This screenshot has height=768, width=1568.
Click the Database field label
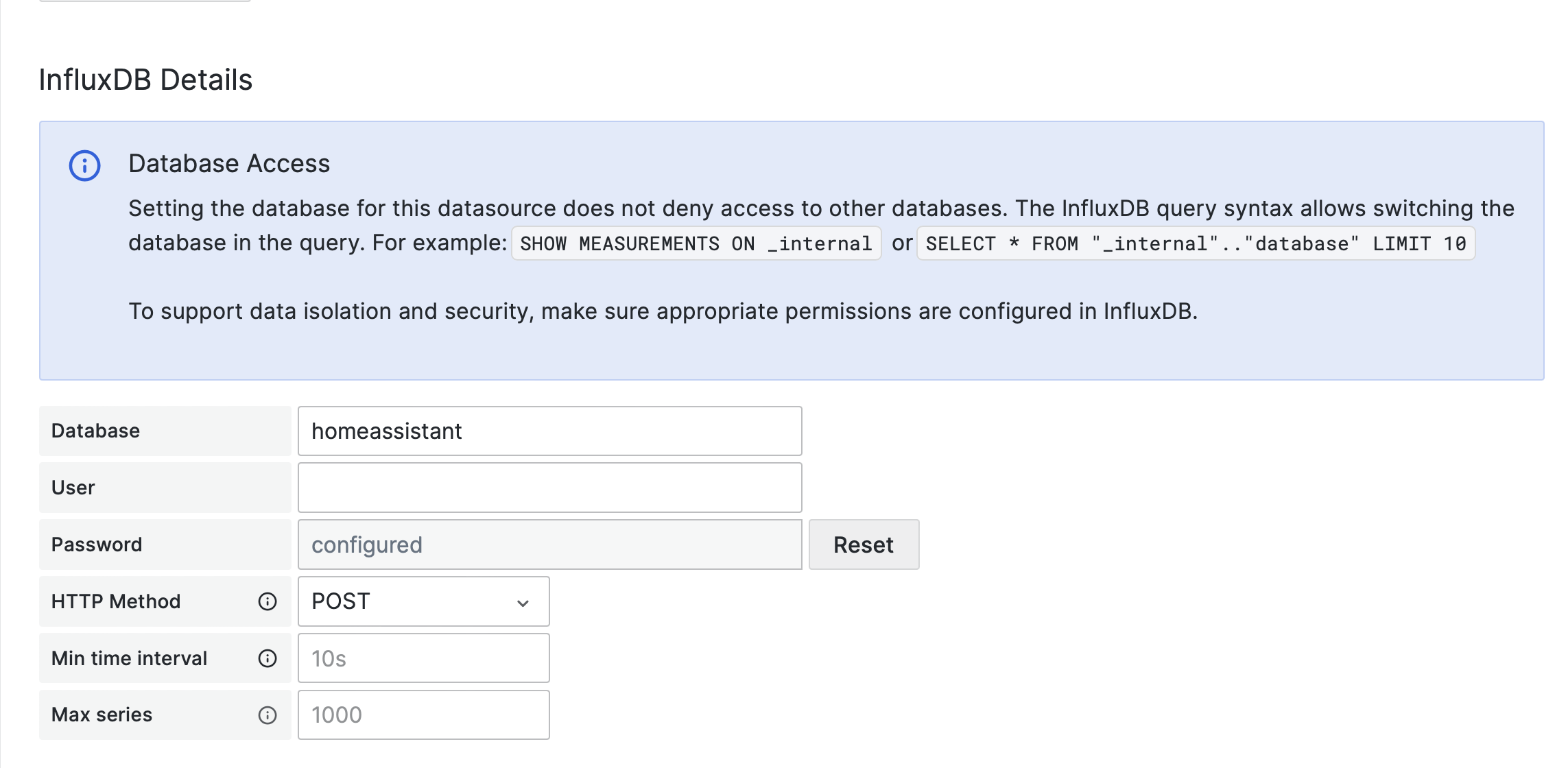point(95,431)
